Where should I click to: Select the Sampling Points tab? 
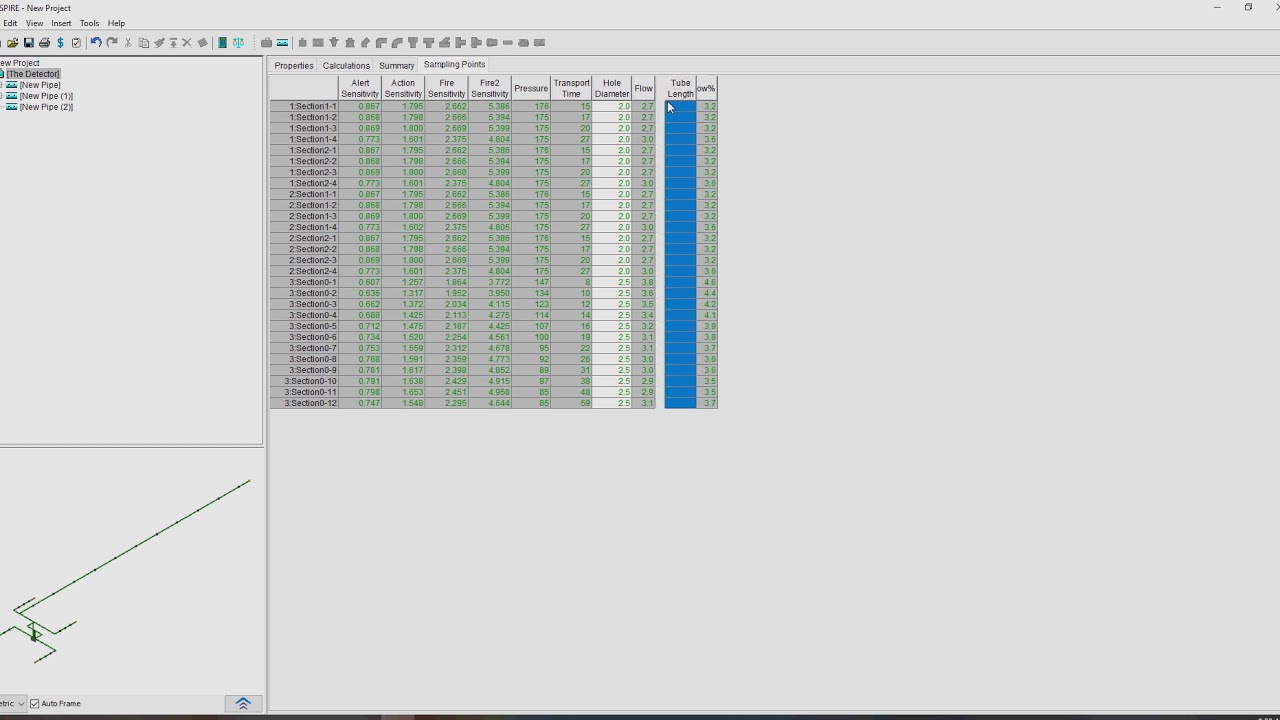coord(455,64)
